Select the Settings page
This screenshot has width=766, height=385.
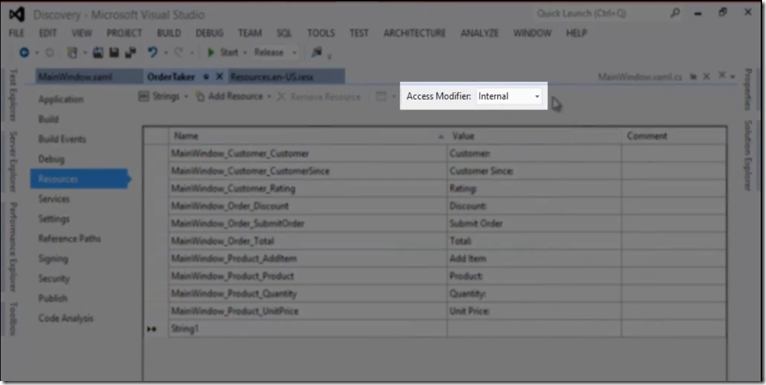click(54, 219)
